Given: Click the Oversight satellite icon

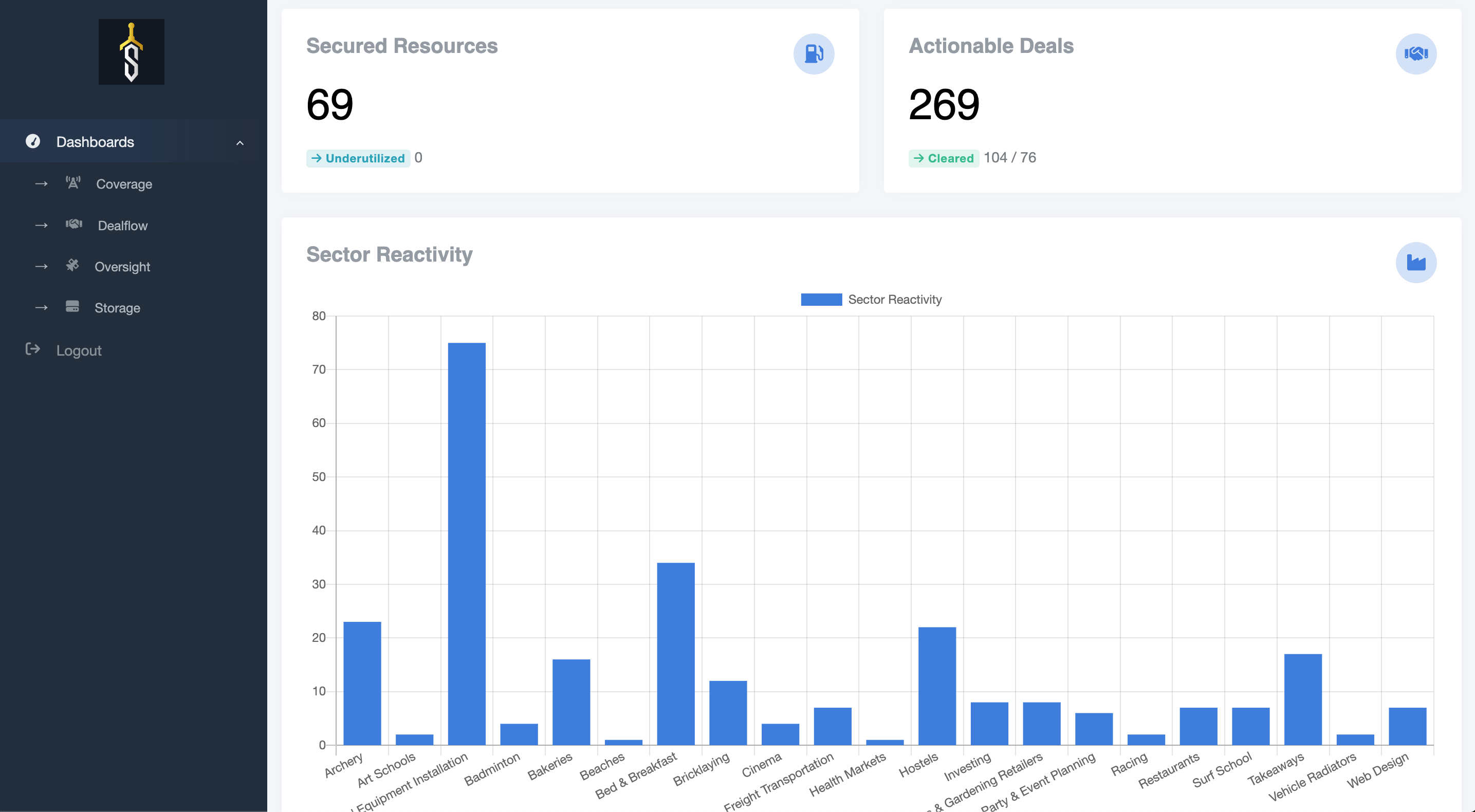Looking at the screenshot, I should pyautogui.click(x=72, y=266).
